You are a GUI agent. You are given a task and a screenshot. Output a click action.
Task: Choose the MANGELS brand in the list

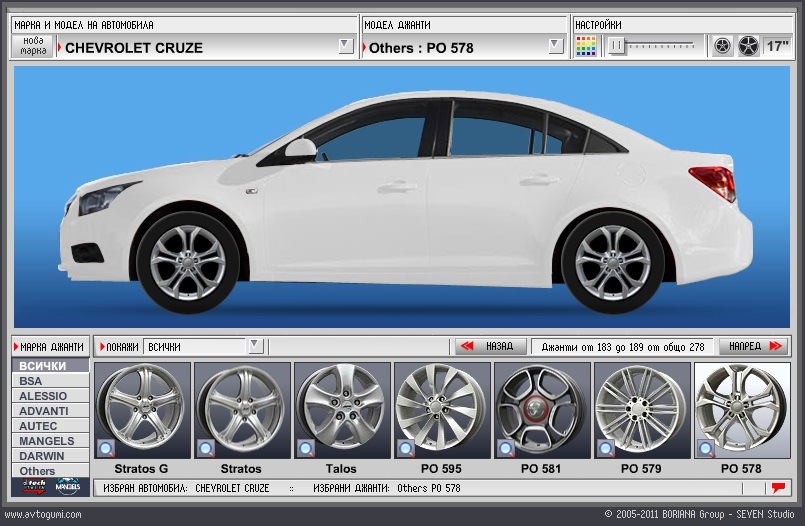50,441
